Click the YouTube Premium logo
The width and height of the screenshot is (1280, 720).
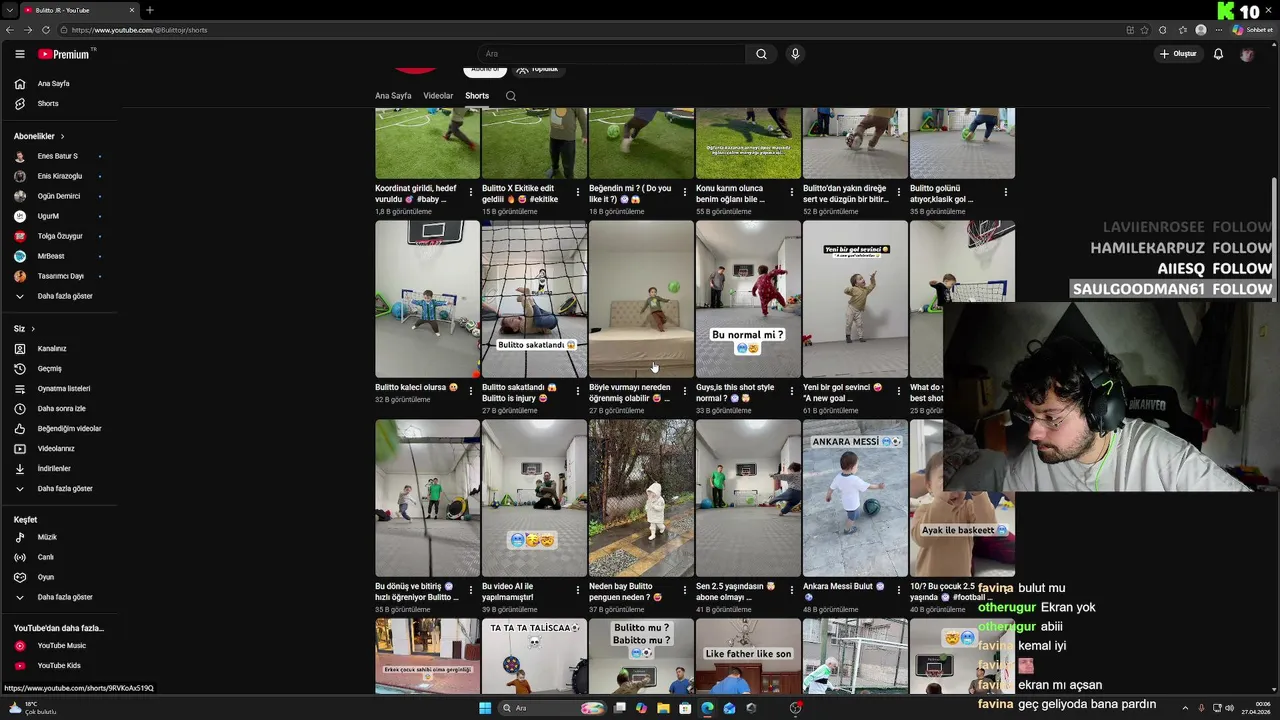(66, 54)
